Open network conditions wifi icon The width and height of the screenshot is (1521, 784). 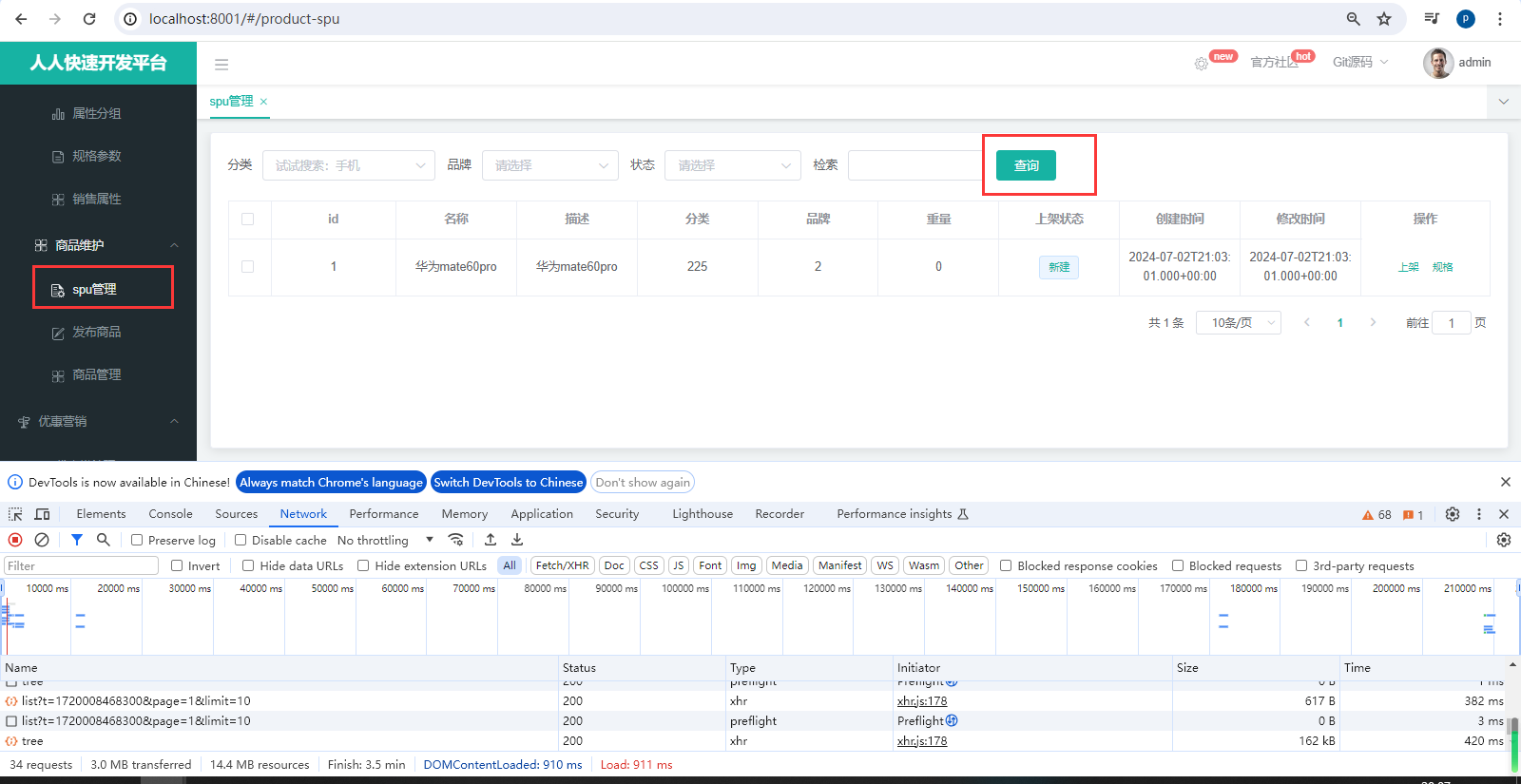click(x=456, y=540)
